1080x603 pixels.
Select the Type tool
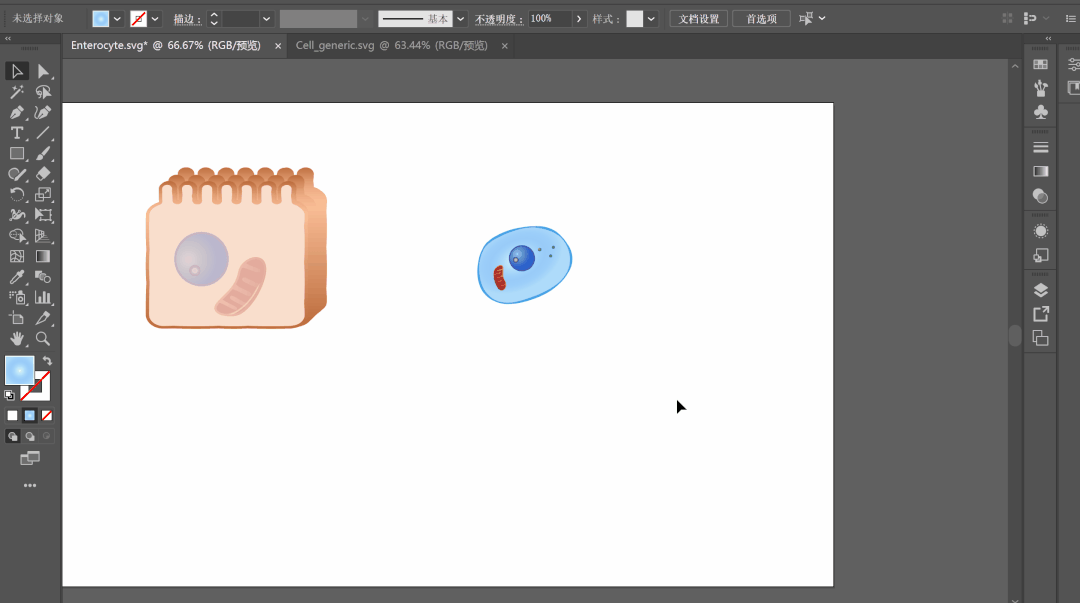tap(17, 133)
